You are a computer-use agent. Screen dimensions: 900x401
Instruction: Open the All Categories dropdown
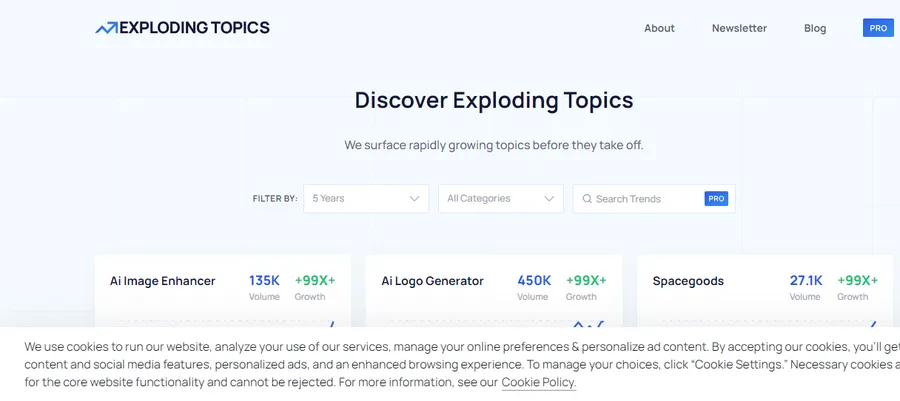(501, 198)
